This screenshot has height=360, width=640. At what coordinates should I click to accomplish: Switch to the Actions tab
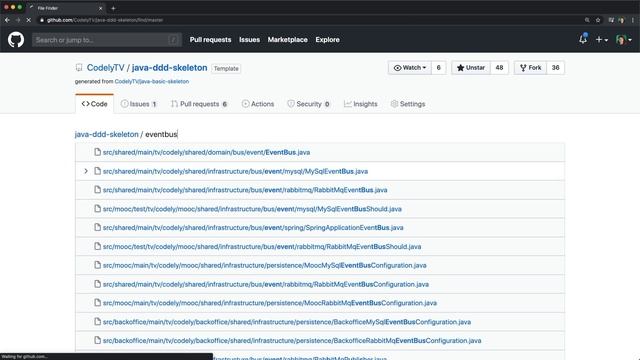(x=258, y=104)
